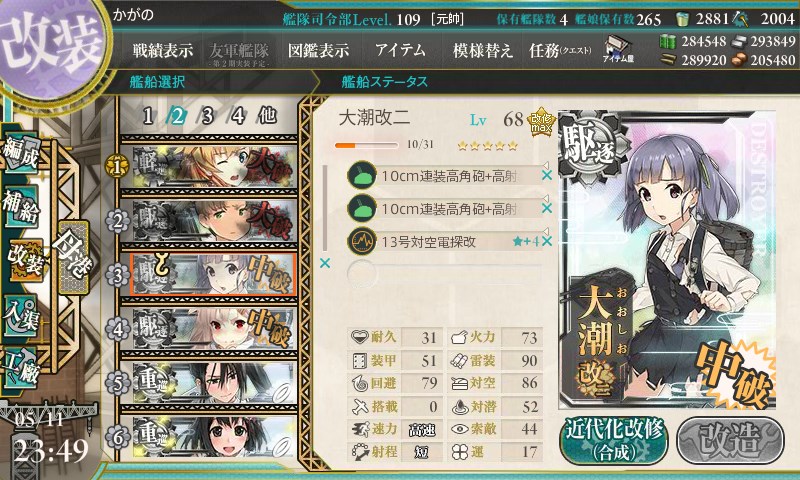Click the 近代化改修 modernization button

pyautogui.click(x=614, y=440)
